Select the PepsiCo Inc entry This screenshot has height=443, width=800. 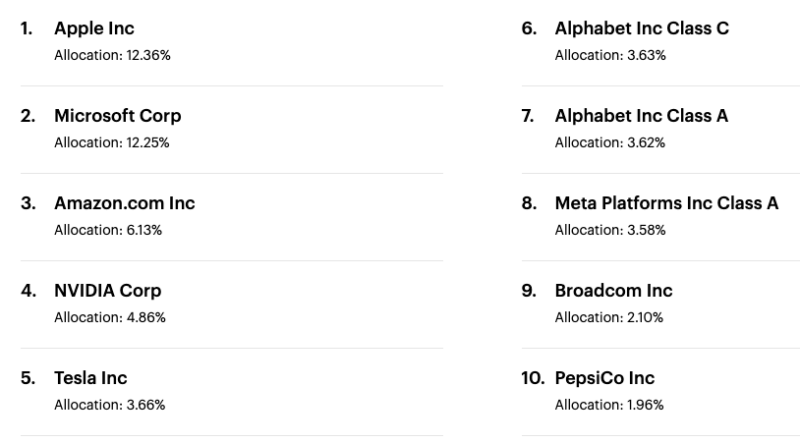pos(605,378)
